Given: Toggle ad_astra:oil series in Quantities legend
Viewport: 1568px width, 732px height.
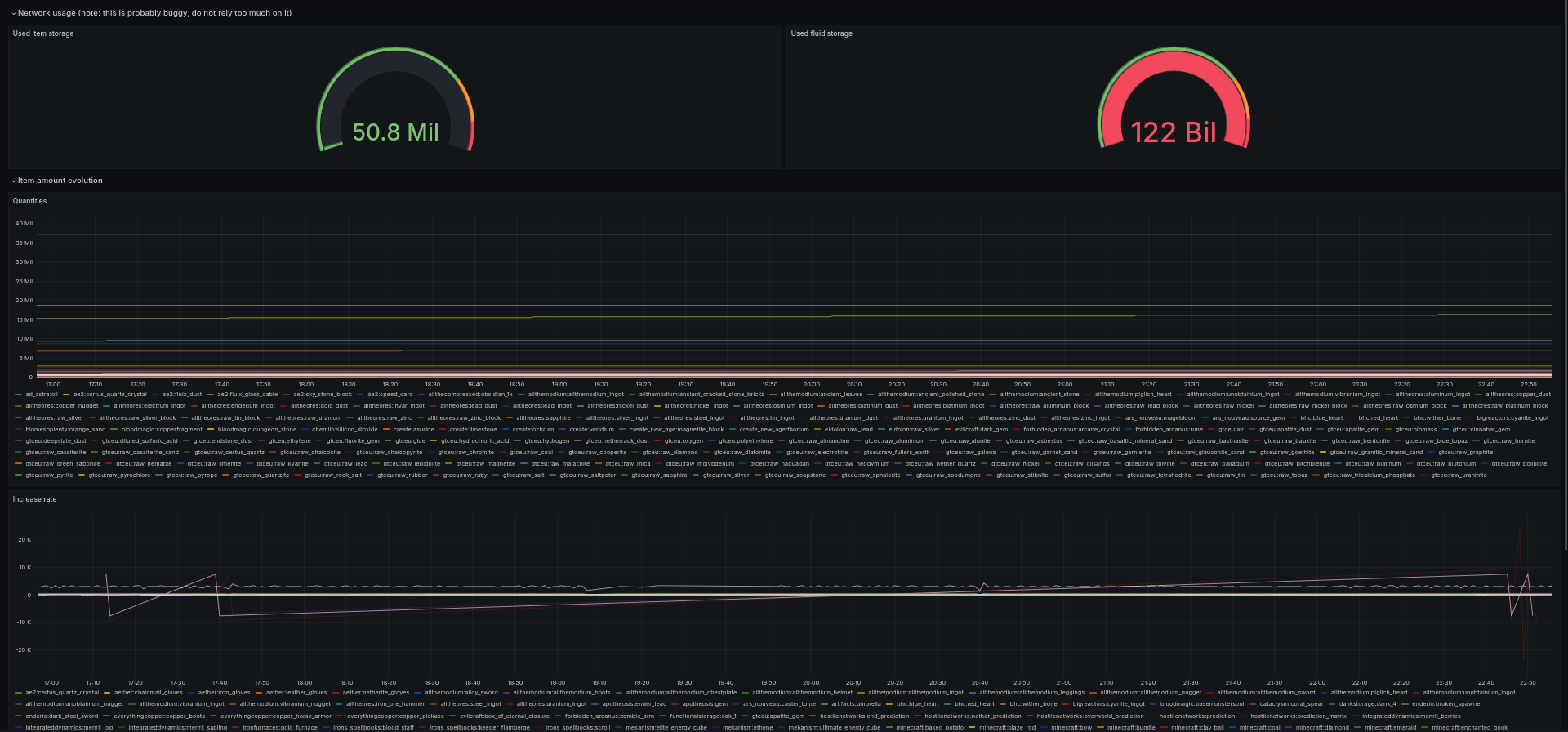Looking at the screenshot, I should [x=42, y=395].
